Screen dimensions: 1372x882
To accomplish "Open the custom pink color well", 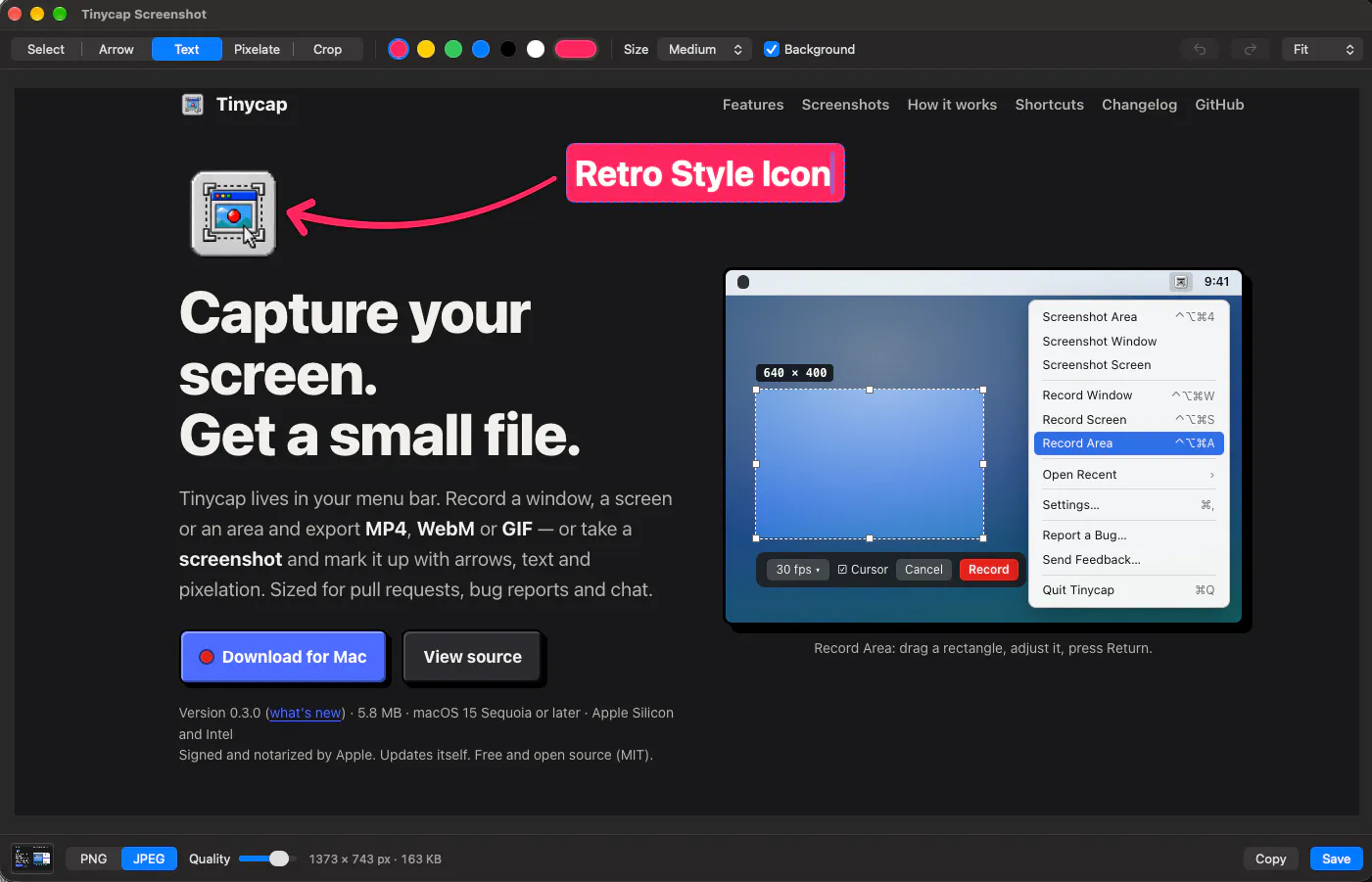I will click(x=576, y=49).
